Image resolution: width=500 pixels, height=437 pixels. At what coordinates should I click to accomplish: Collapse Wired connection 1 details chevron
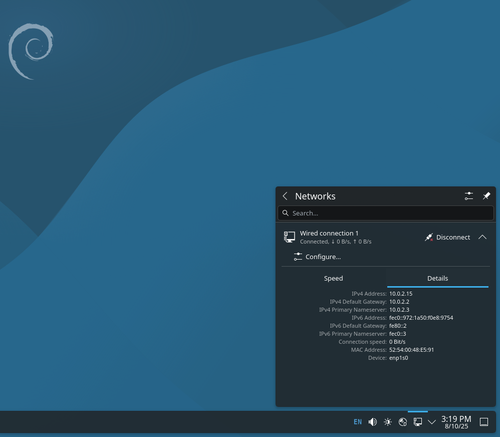(482, 237)
